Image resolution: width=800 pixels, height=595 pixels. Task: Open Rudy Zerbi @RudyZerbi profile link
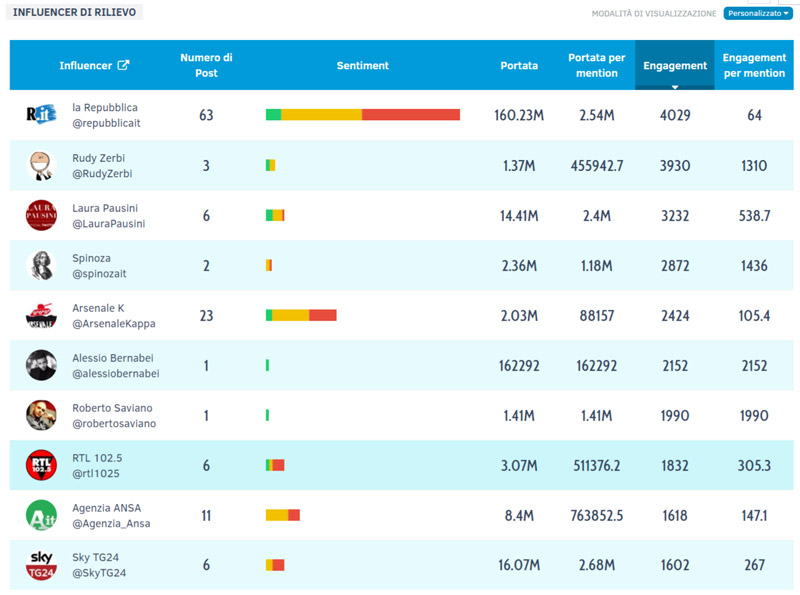click(x=102, y=166)
